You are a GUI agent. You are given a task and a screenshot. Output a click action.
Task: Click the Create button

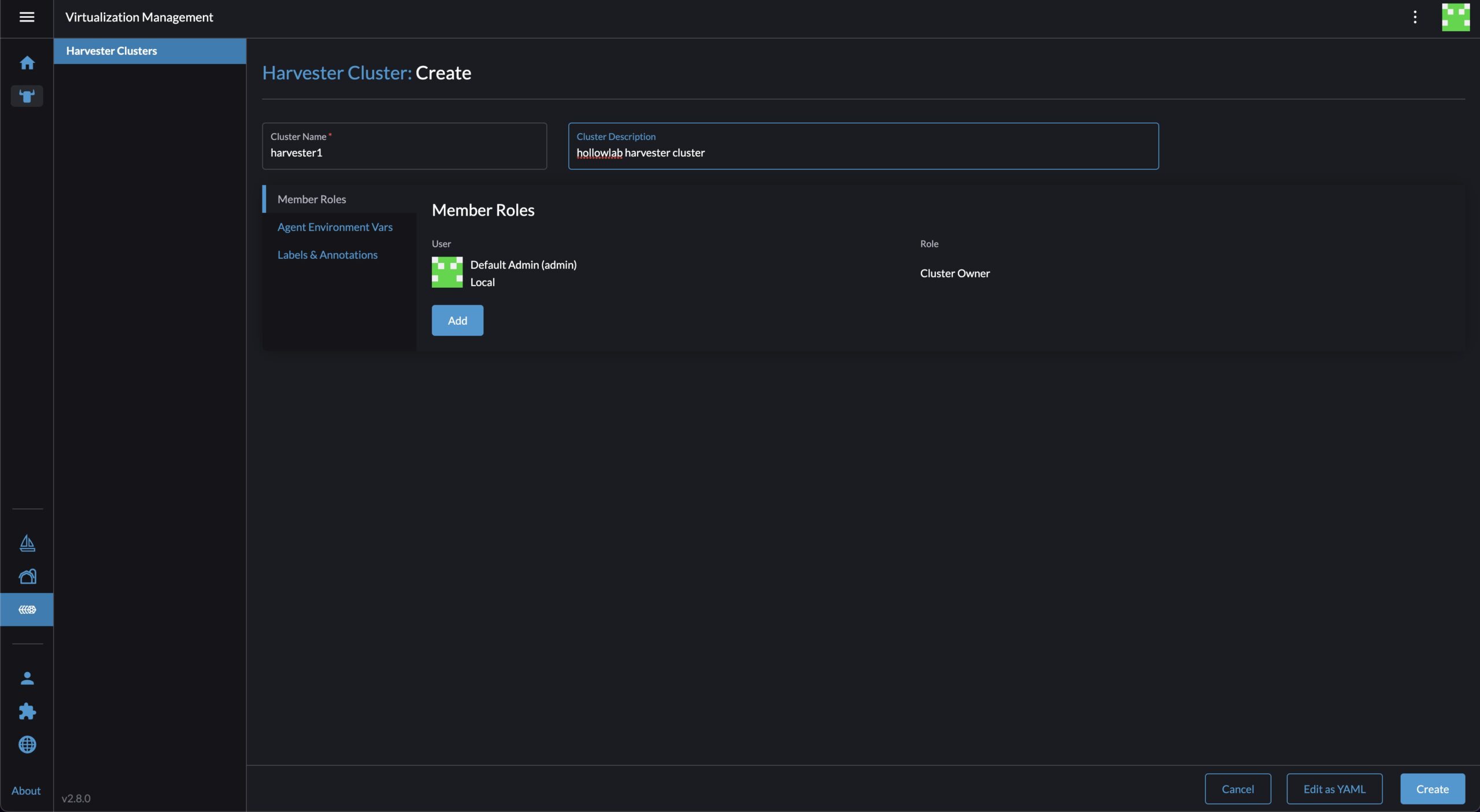tap(1431, 789)
